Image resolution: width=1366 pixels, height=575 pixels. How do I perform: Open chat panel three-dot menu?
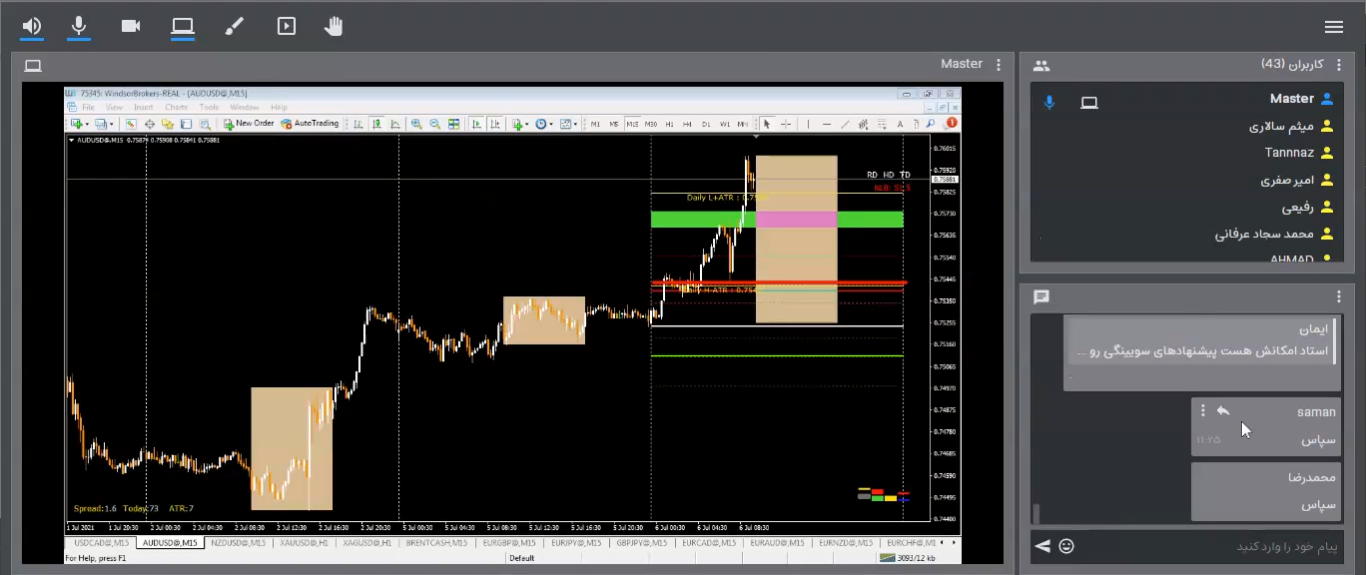pyautogui.click(x=1339, y=297)
